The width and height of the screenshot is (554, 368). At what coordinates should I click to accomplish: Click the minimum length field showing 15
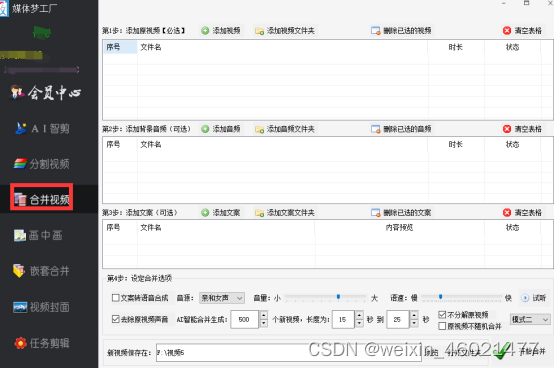343,319
